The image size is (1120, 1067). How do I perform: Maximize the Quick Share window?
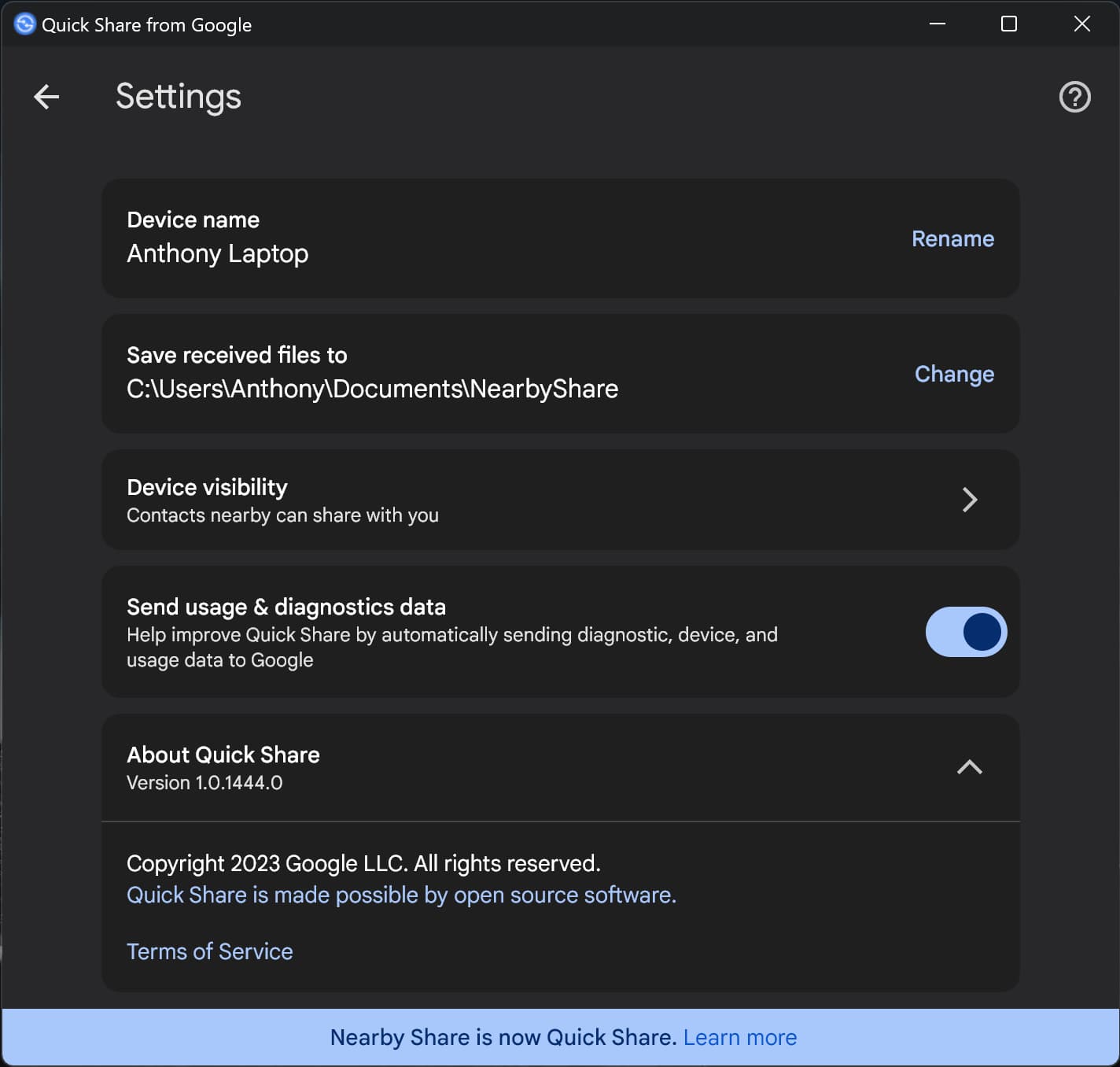pos(1008,24)
